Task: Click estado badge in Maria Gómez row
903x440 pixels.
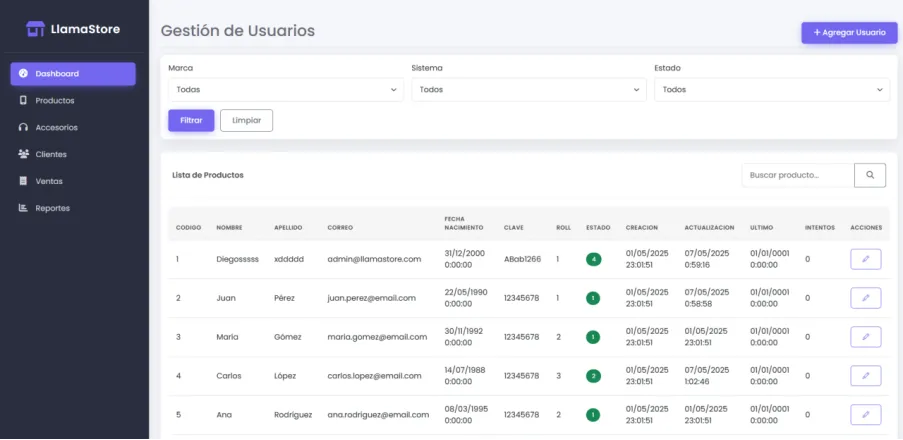Action: click(594, 337)
